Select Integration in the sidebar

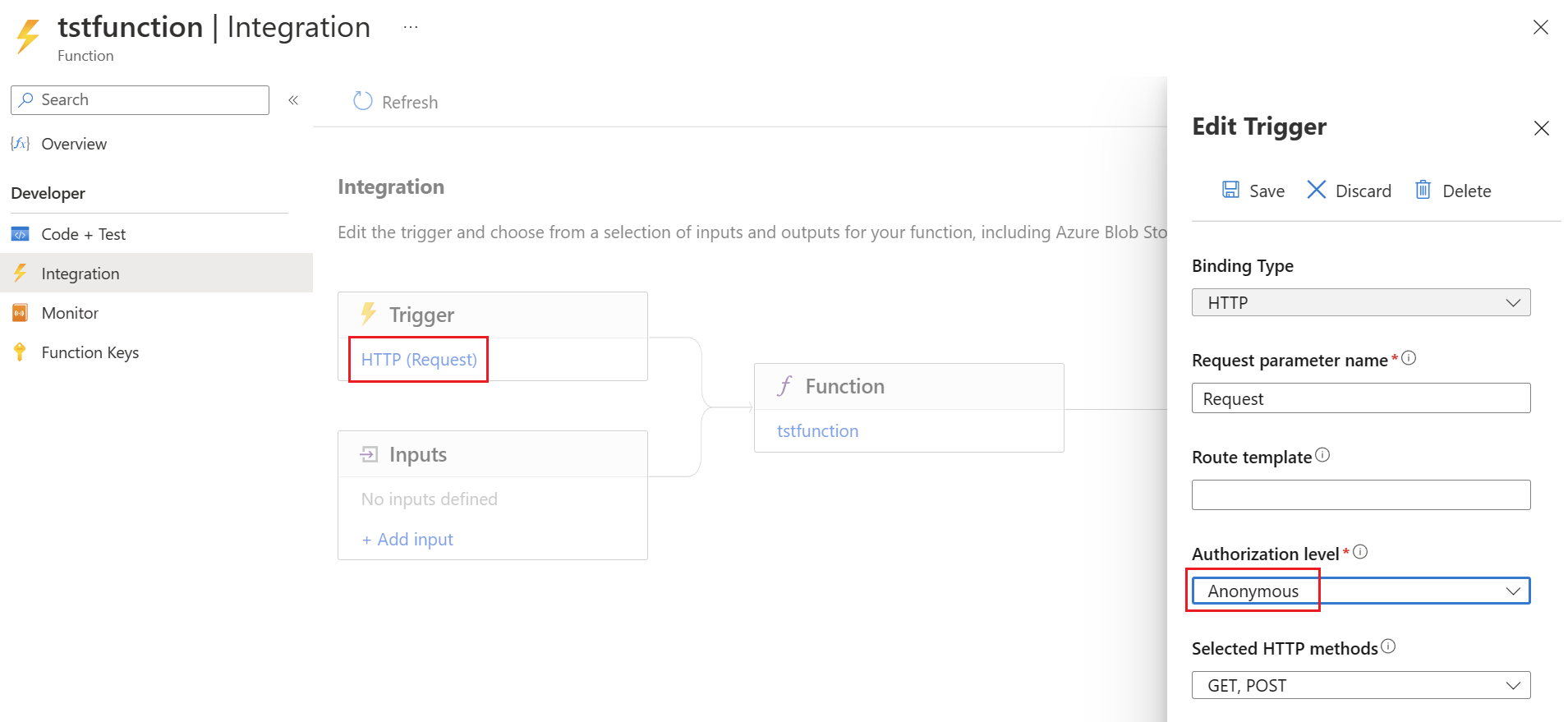click(x=156, y=274)
